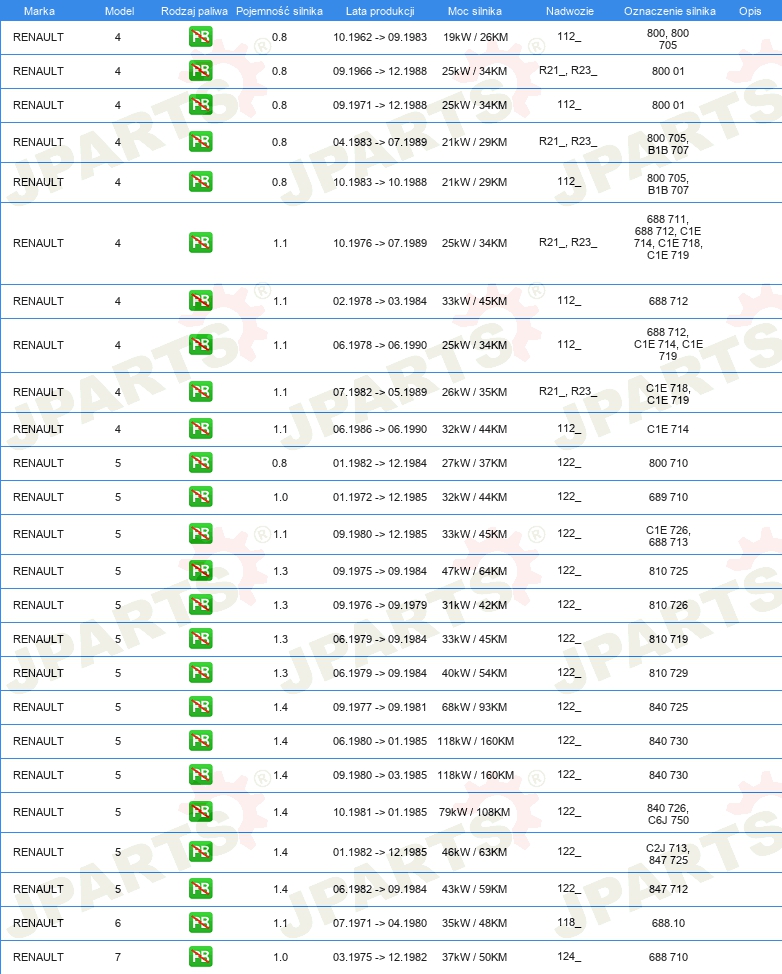The height and width of the screenshot is (974, 782).
Task: Click fuel icon in 33kW / 45KM 810 719 row
Action: click(x=201, y=639)
